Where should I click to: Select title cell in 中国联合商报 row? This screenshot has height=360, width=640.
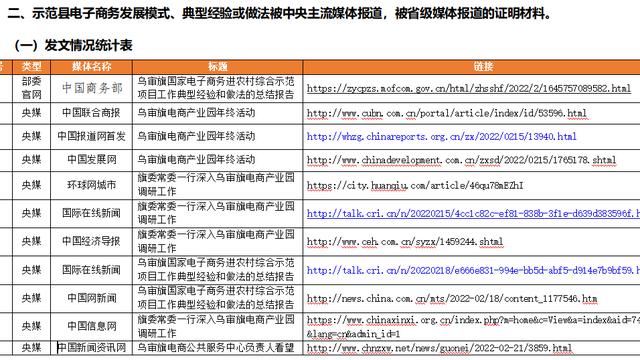coord(218,113)
